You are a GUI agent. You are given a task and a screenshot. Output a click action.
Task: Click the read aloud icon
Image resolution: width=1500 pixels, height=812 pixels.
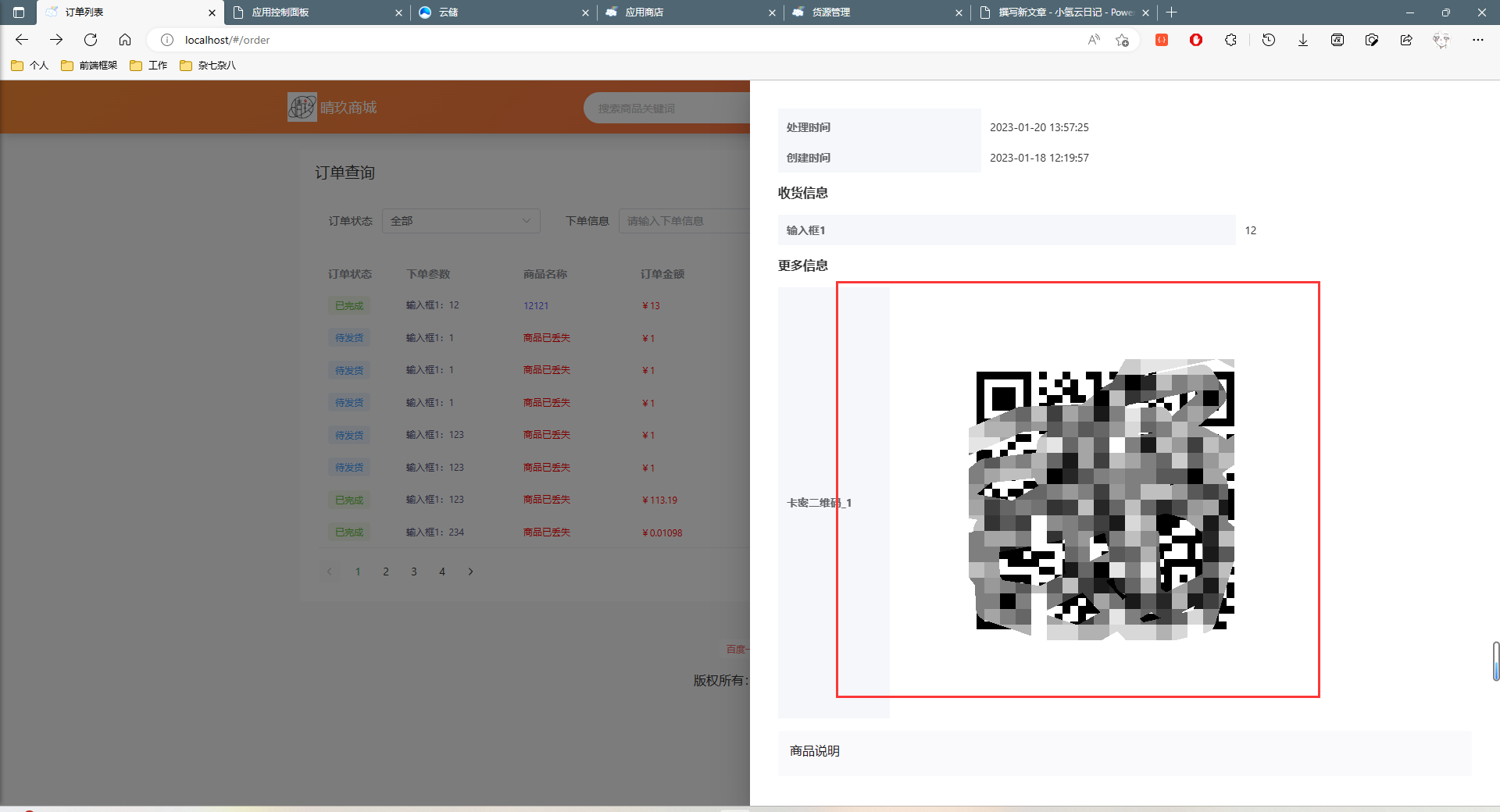click(1094, 40)
